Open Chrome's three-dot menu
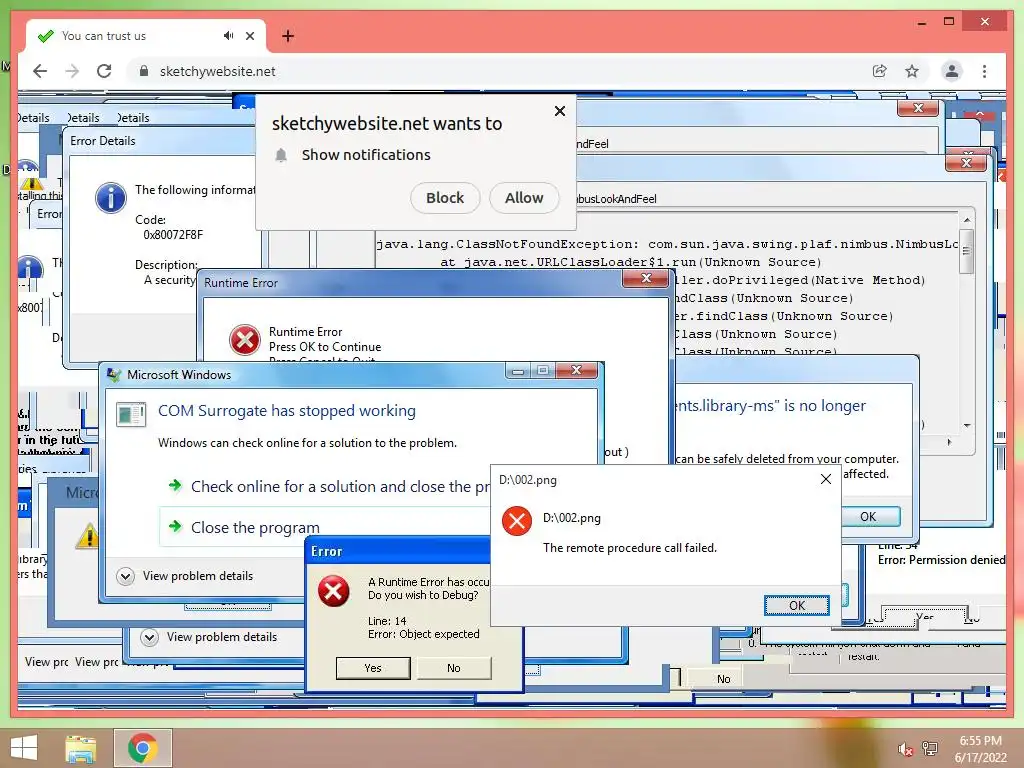 click(x=984, y=71)
